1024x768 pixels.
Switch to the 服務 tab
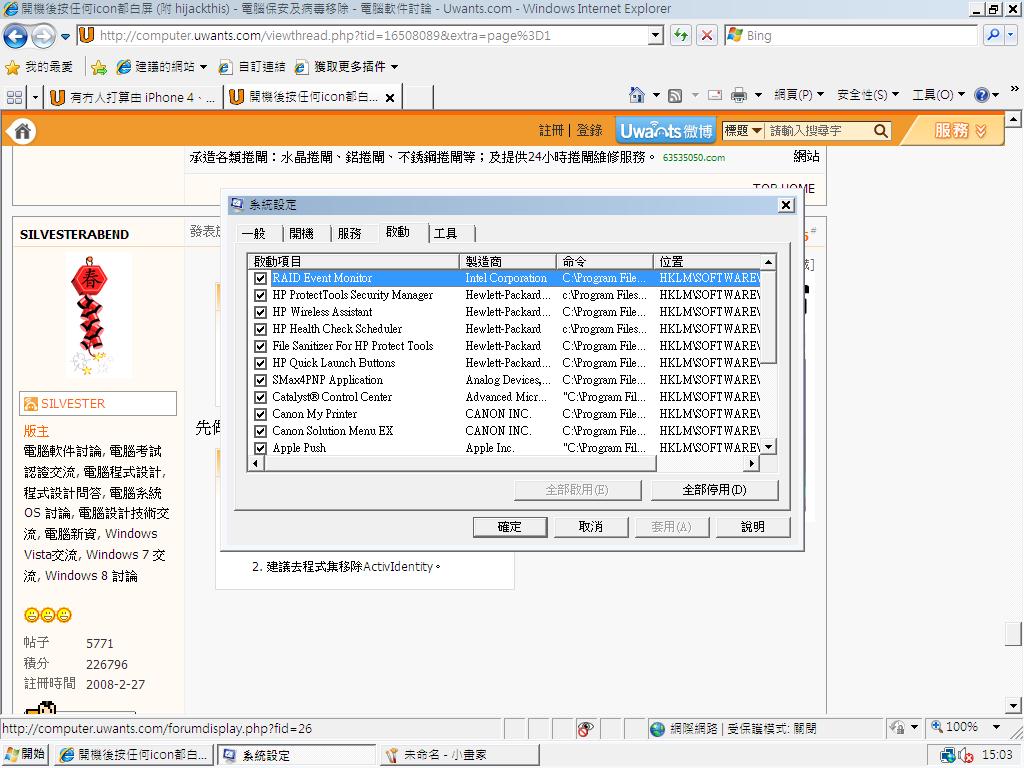pos(349,234)
